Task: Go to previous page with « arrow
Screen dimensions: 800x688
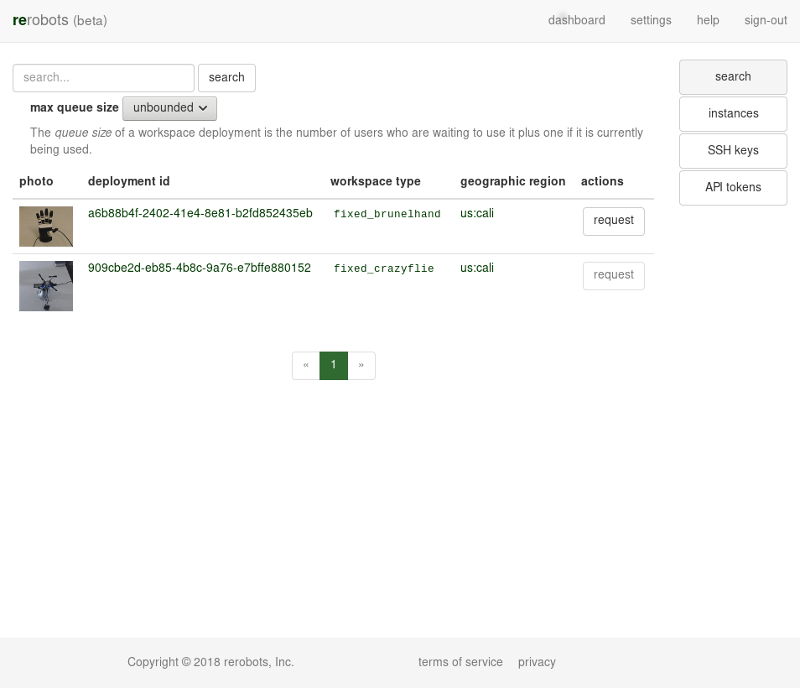Action: point(306,365)
